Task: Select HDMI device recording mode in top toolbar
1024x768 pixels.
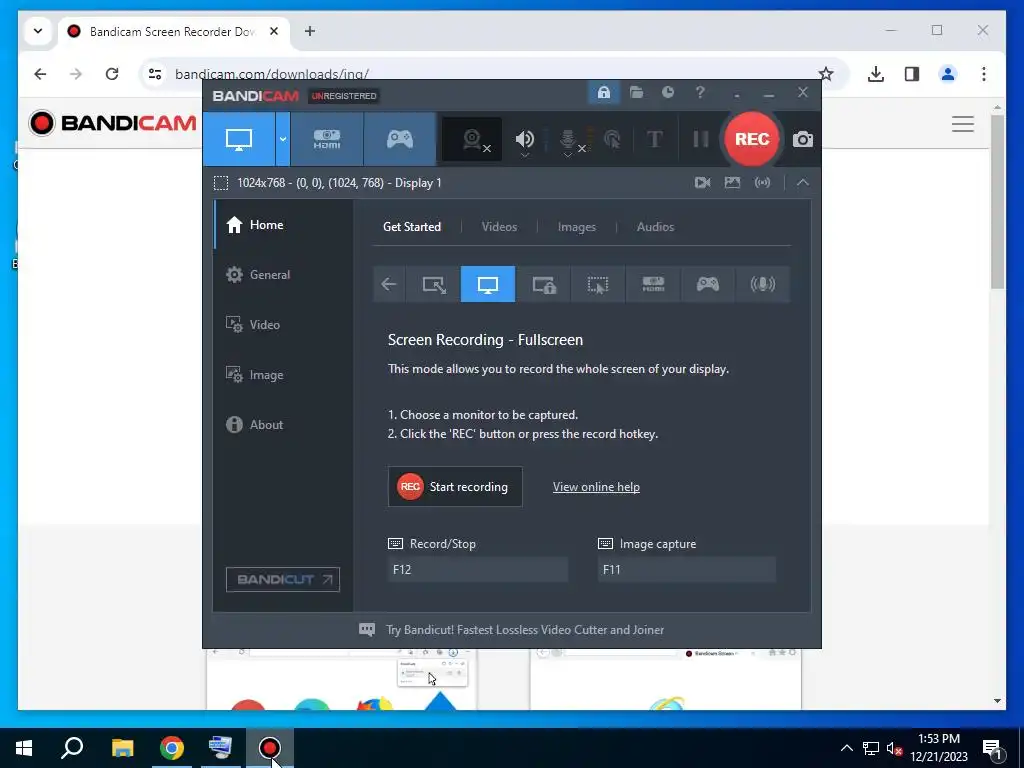Action: [327, 139]
